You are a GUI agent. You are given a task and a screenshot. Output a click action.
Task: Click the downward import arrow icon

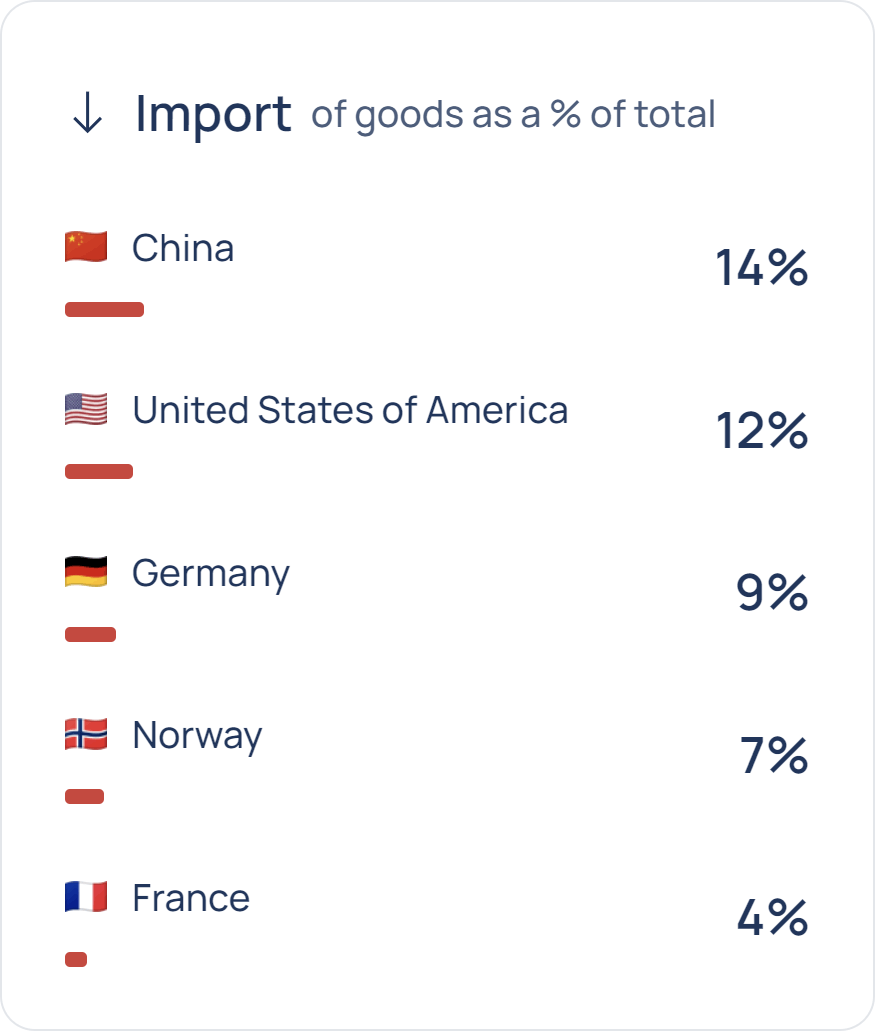point(88,114)
